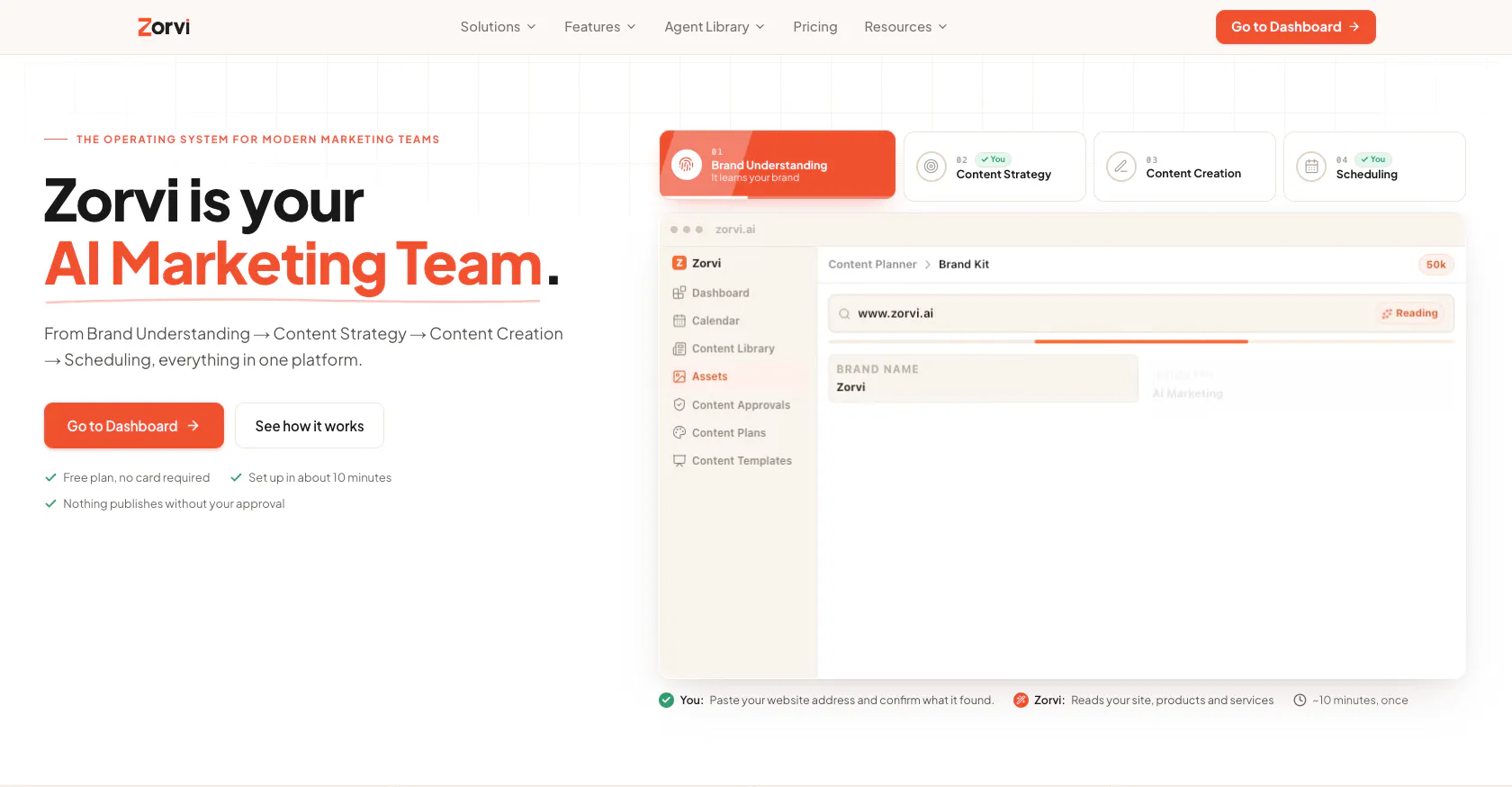Click 'Nothing publishes without your approval' text
The height and width of the screenshot is (787, 1512).
(x=174, y=504)
